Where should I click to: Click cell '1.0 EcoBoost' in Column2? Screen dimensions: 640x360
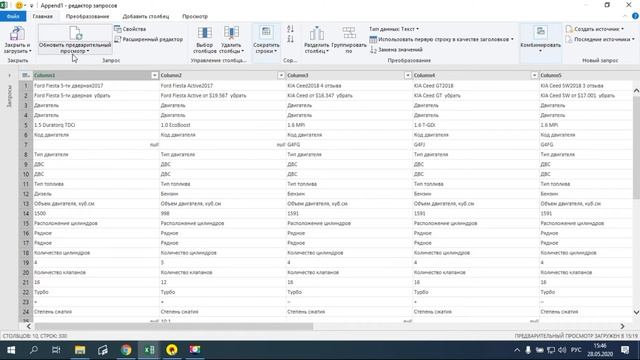pyautogui.click(x=222, y=125)
